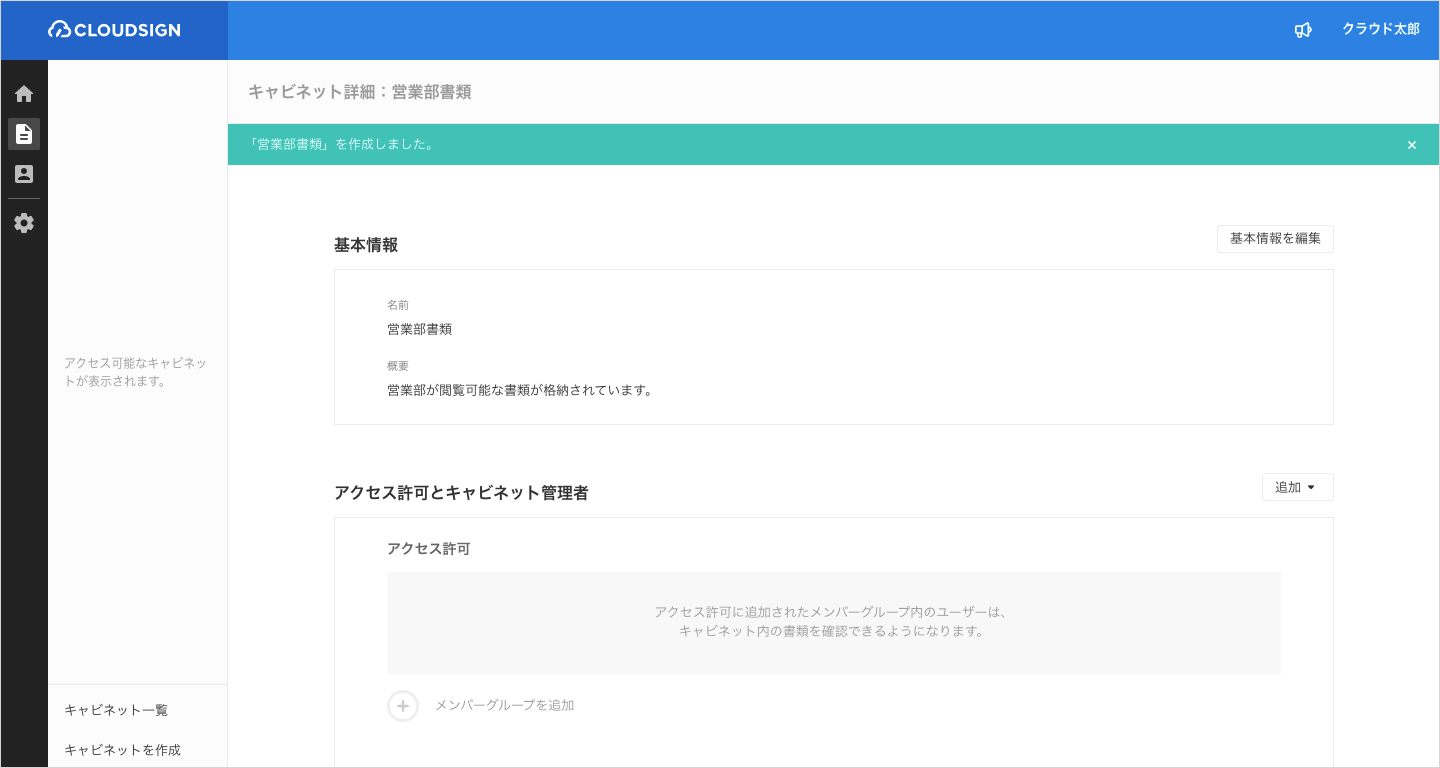Open the クラウド太郎 user menu

point(1380,30)
